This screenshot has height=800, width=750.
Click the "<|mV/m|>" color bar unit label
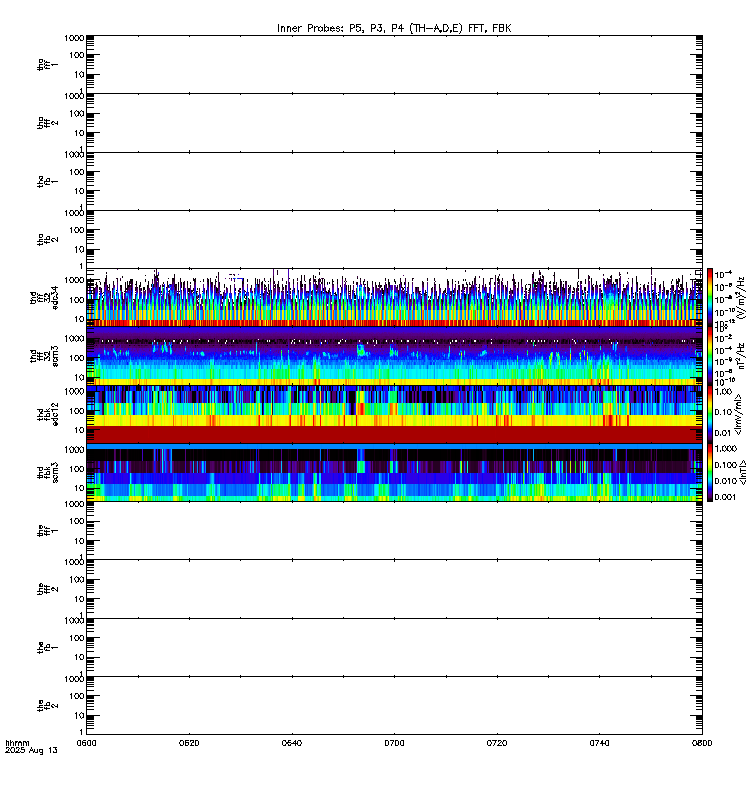click(738, 414)
